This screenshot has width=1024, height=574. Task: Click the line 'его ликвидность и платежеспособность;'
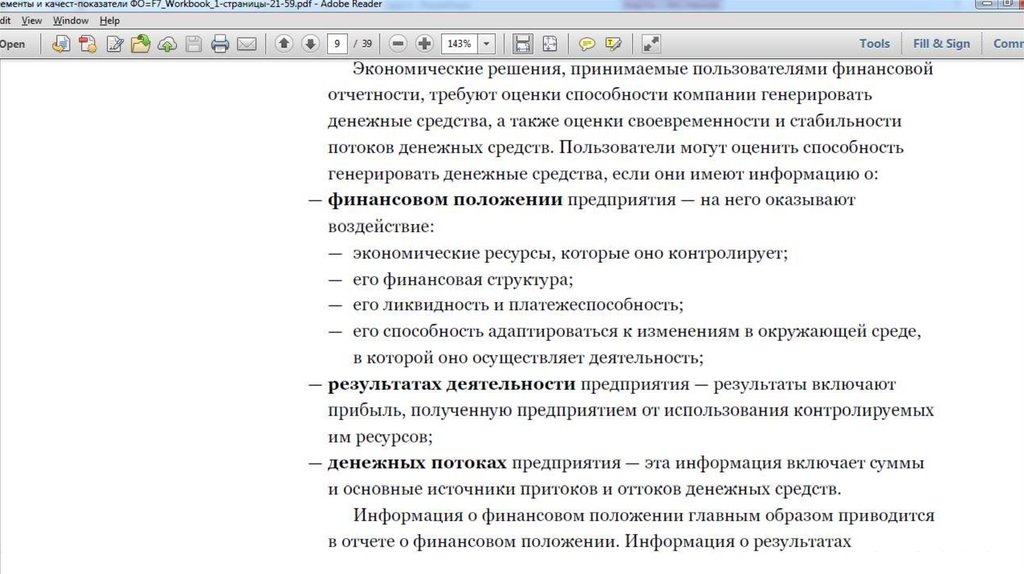[518, 305]
